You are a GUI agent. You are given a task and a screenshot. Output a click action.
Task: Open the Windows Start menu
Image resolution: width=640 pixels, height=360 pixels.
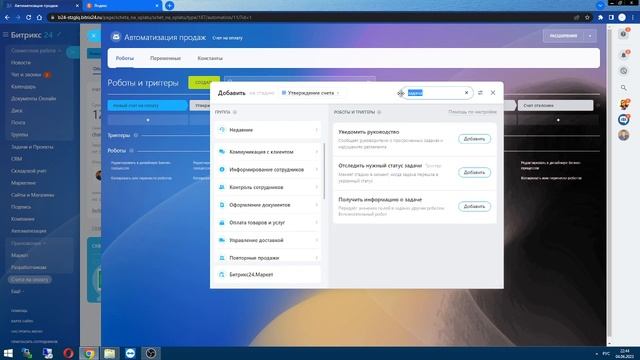pos(8,353)
